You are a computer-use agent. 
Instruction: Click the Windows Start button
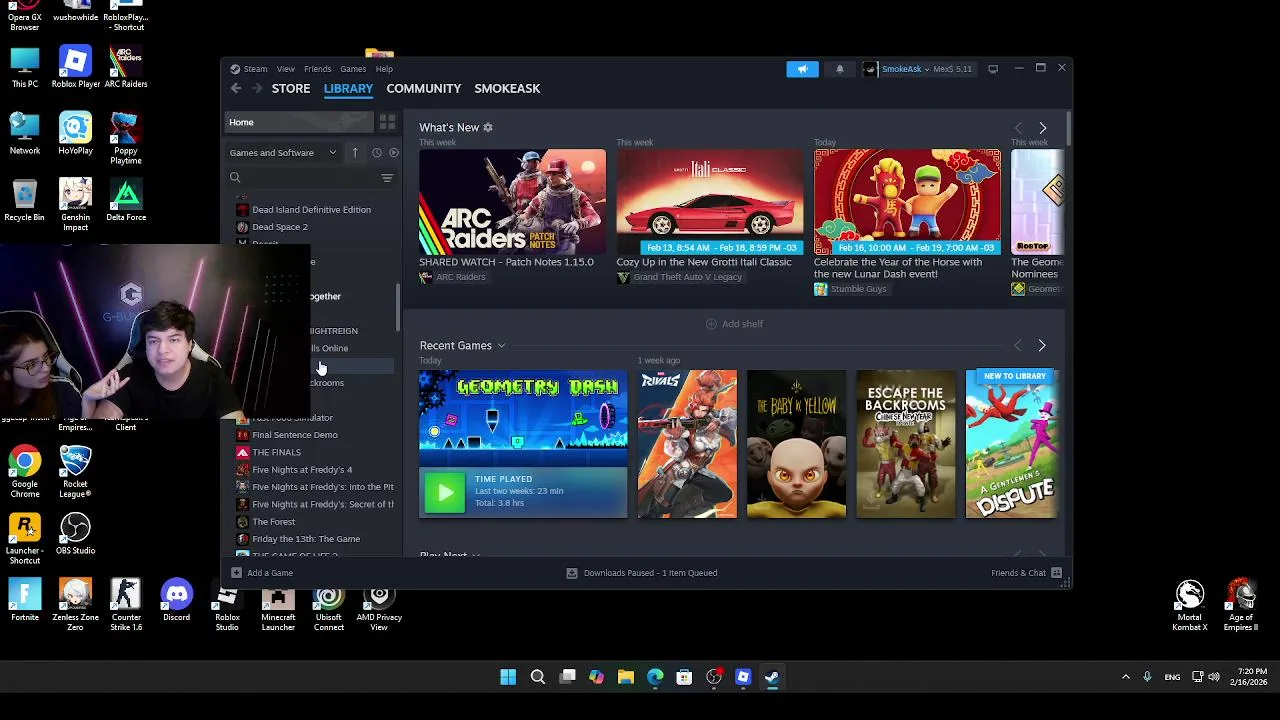[x=508, y=677]
